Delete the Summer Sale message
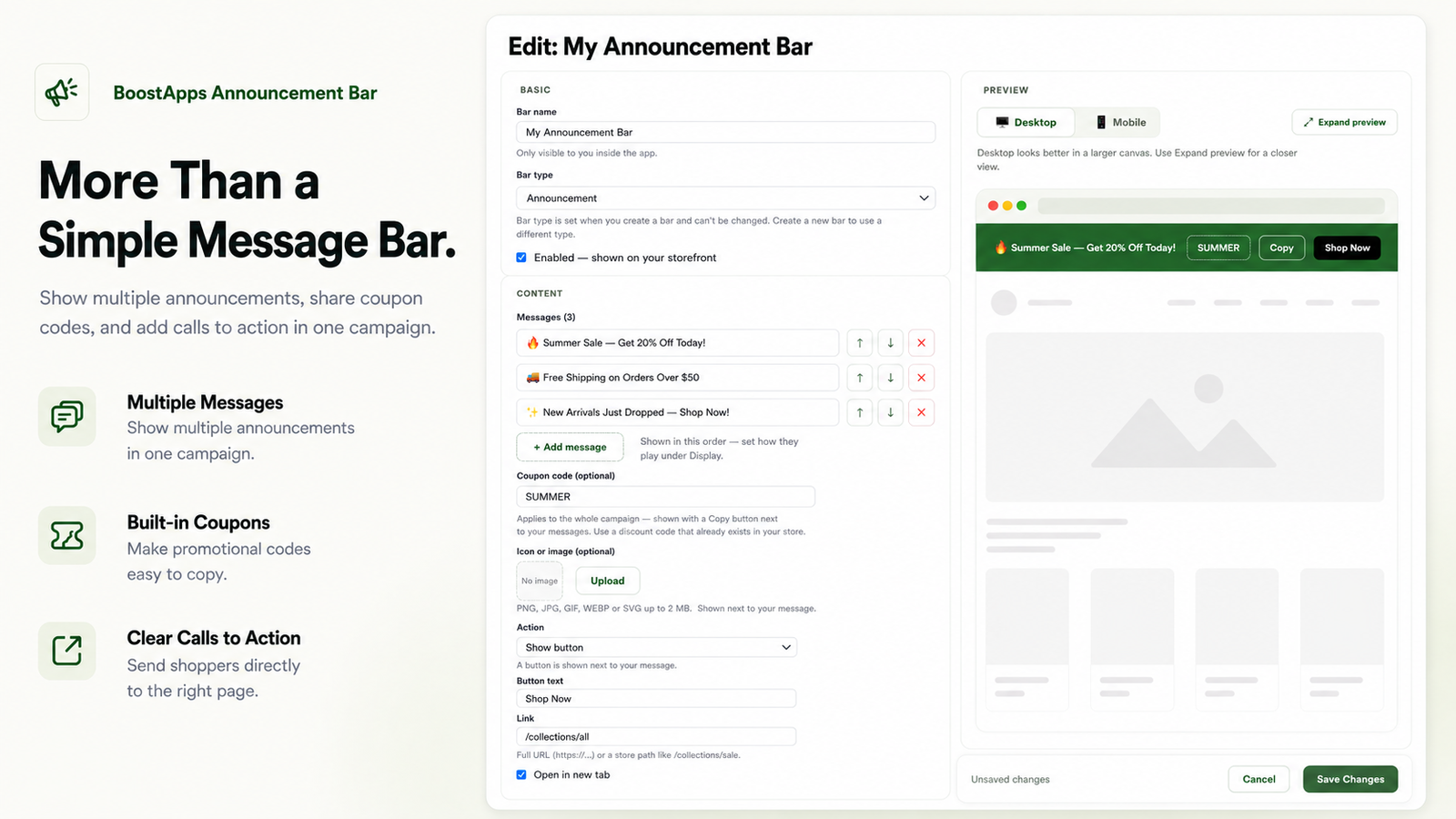1456x819 pixels. tap(921, 343)
